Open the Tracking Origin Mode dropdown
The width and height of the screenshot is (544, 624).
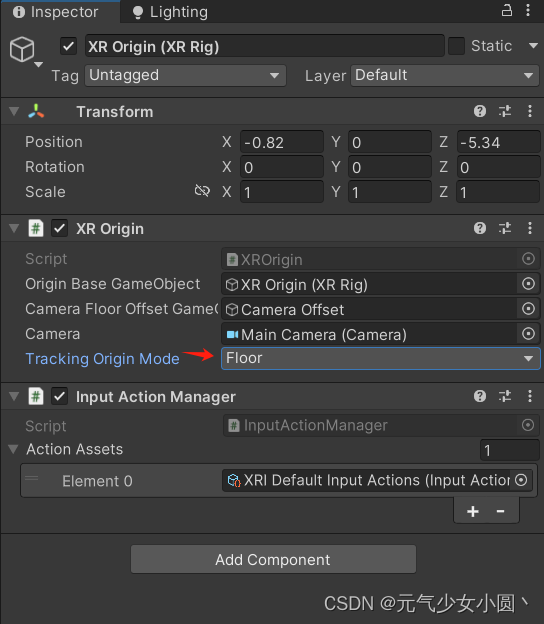pyautogui.click(x=381, y=358)
